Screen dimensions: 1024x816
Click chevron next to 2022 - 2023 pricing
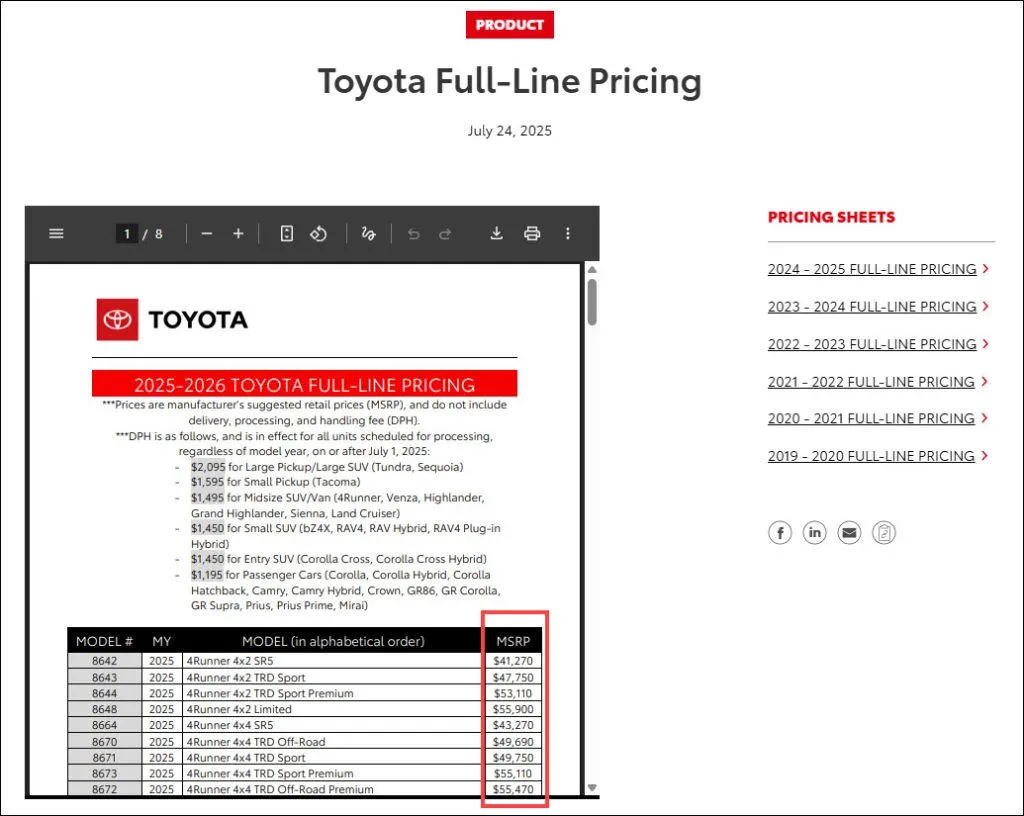point(985,343)
